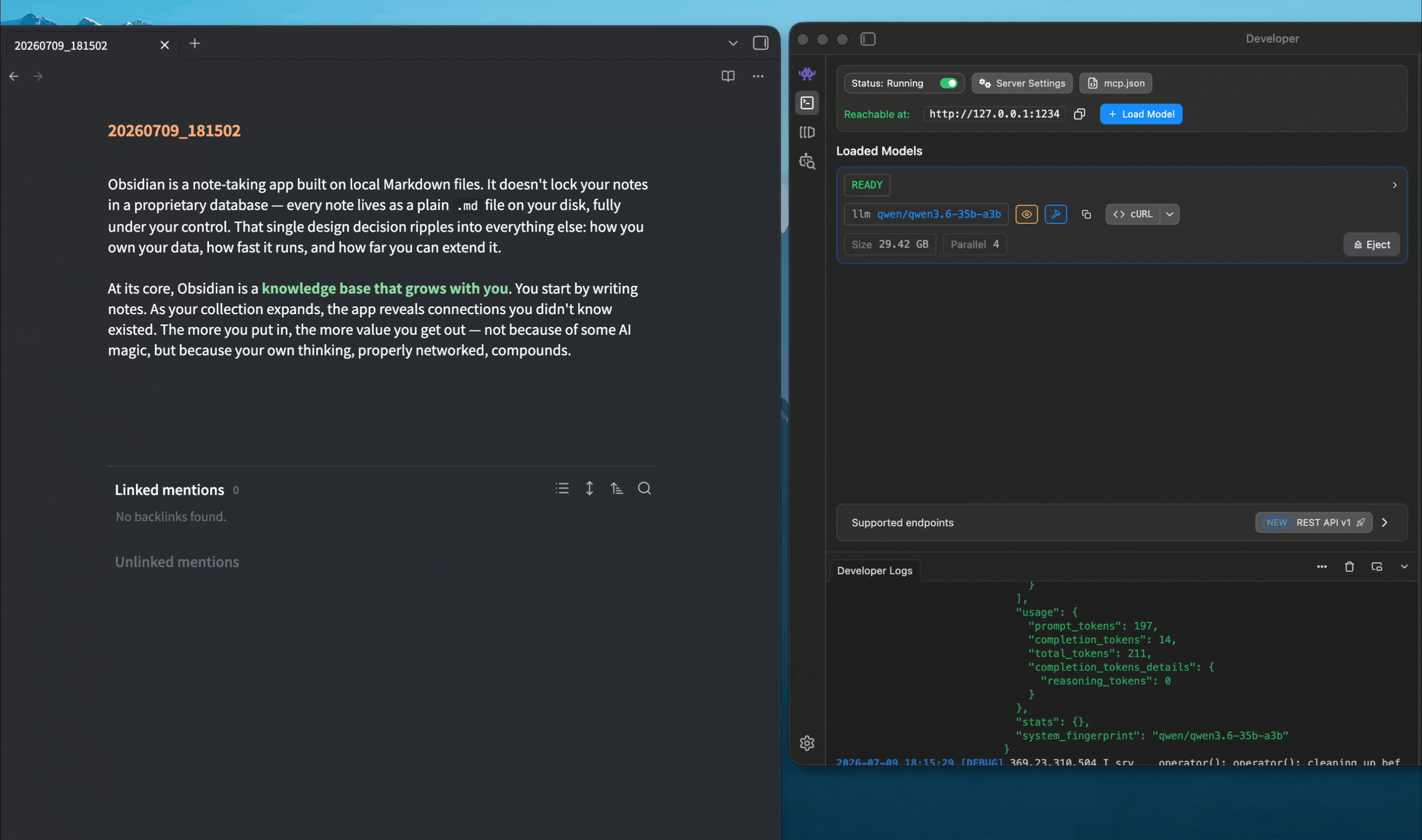Click the READY status badge

point(867,185)
